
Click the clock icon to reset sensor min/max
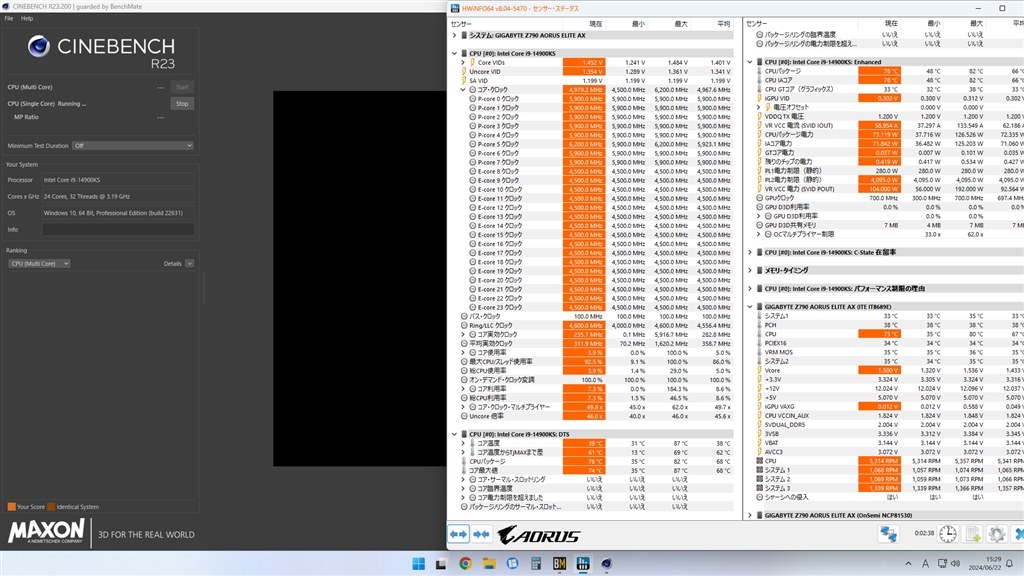pos(946,534)
